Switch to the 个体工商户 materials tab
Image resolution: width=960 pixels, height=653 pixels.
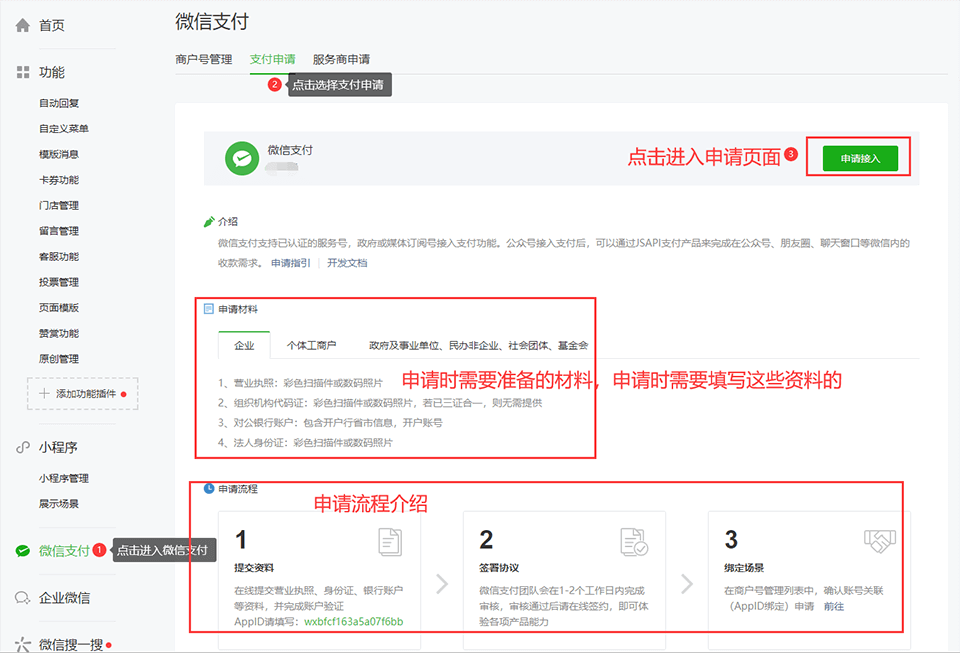pyautogui.click(x=311, y=345)
